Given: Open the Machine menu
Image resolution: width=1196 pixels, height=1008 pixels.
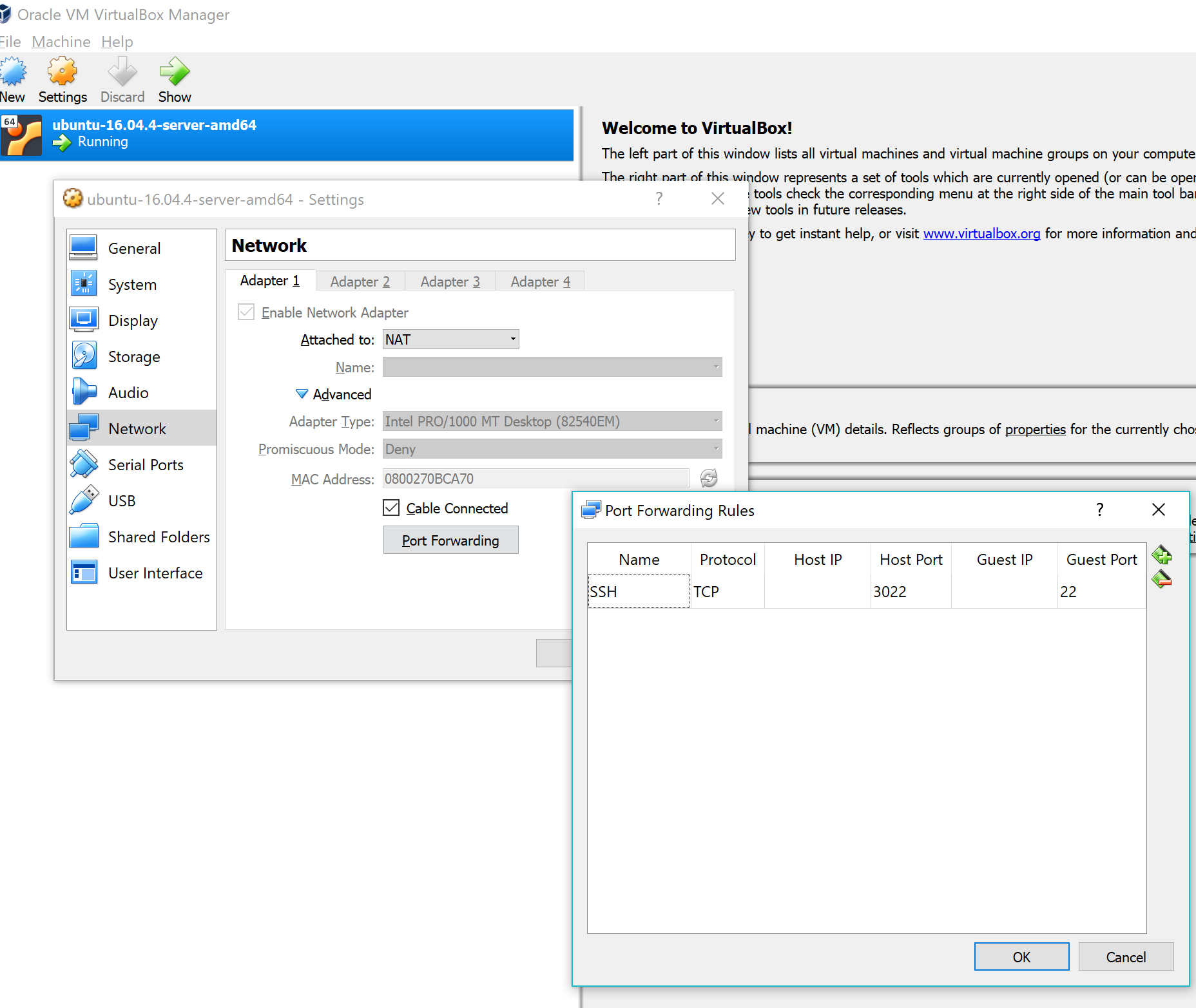Looking at the screenshot, I should click(61, 41).
